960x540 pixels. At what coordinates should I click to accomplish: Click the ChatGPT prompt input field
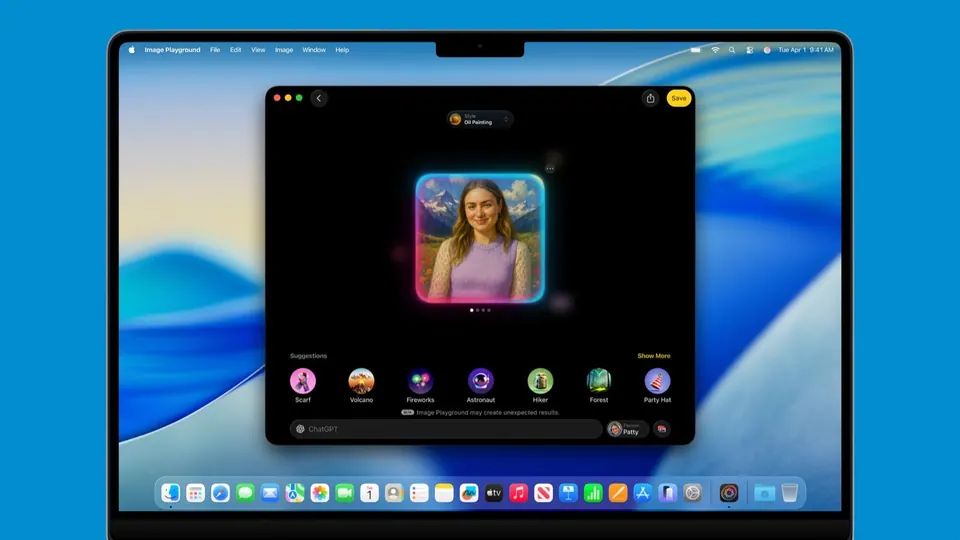[x=446, y=429]
